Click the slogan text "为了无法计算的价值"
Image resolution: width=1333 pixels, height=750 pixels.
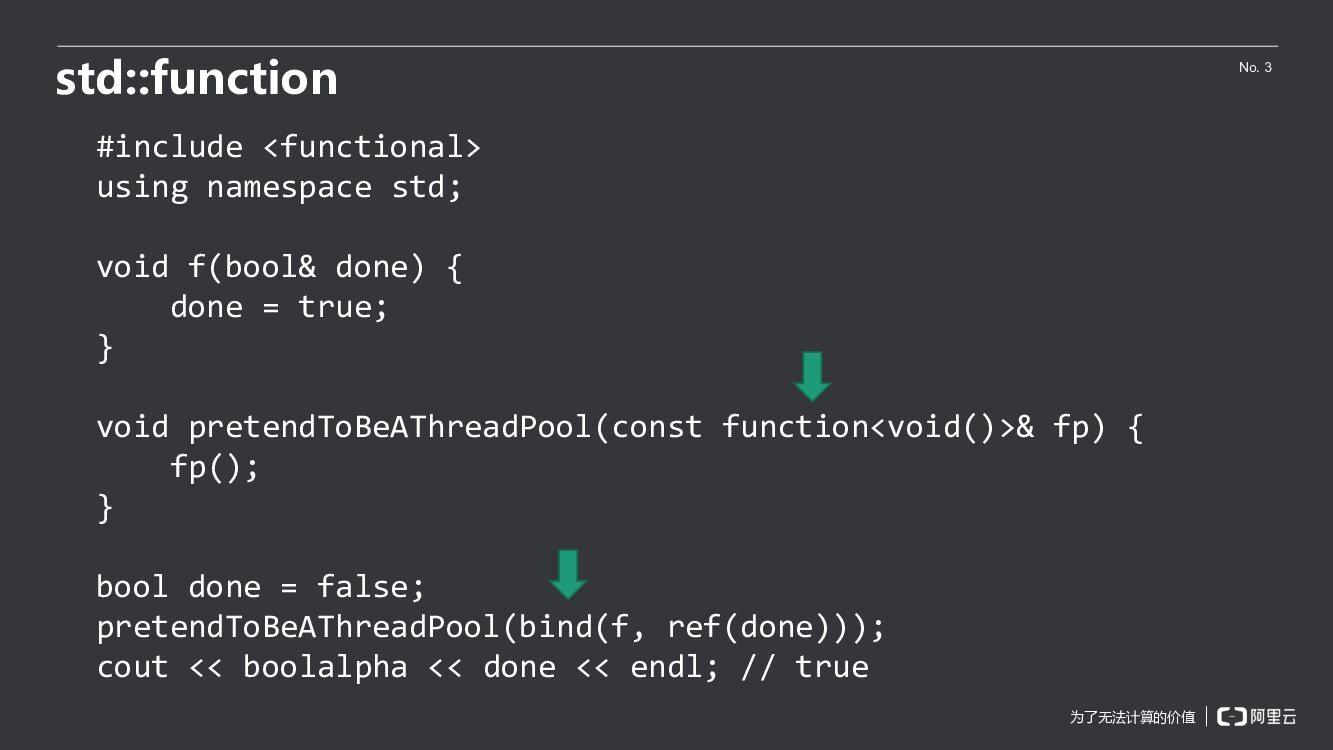(1132, 717)
